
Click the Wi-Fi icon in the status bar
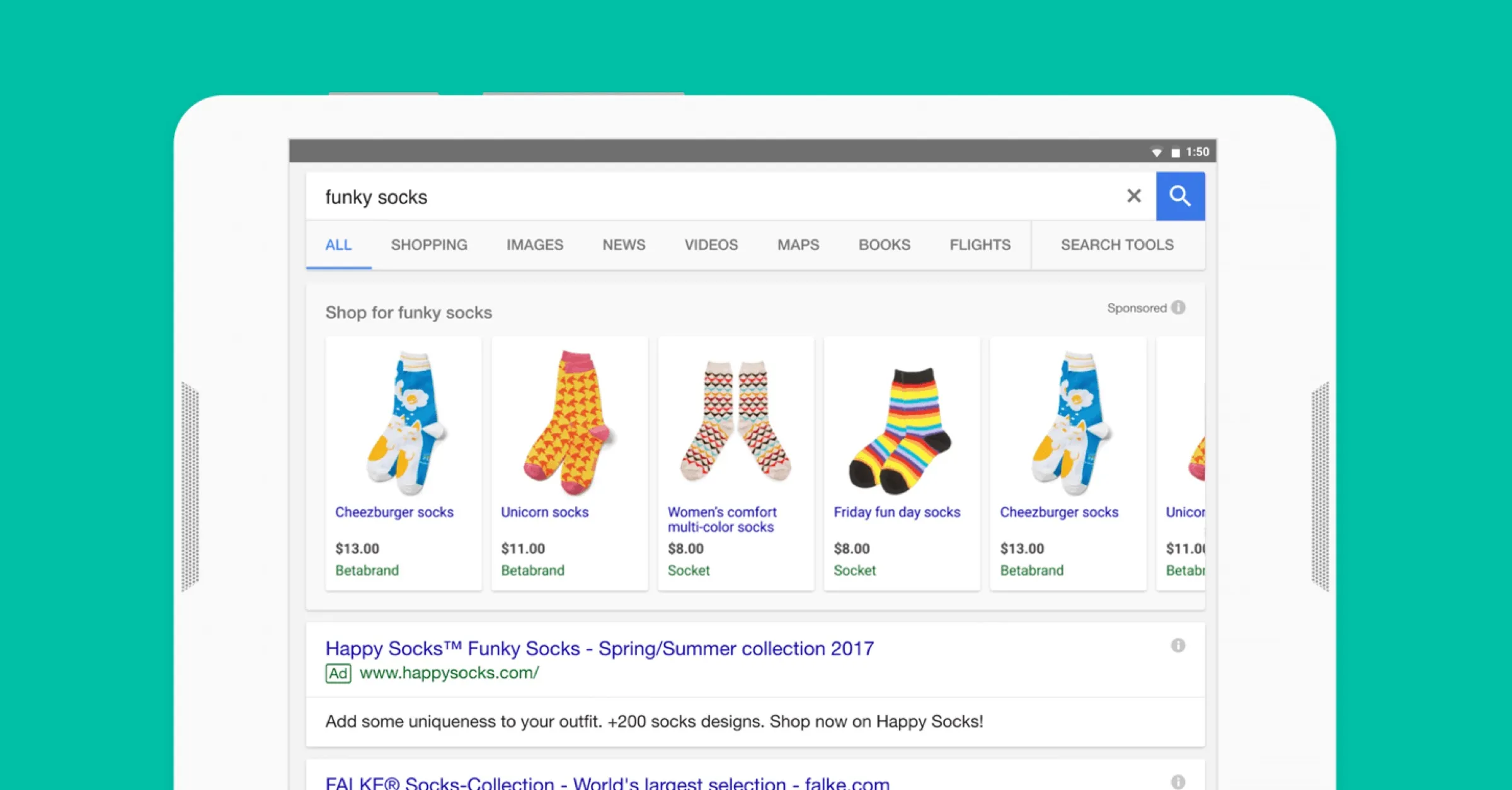pyautogui.click(x=1157, y=151)
